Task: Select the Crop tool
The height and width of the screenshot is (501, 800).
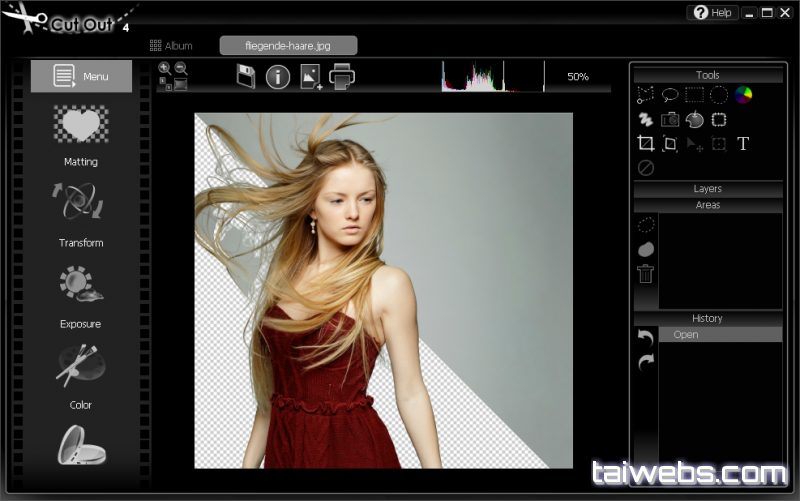Action: 646,144
